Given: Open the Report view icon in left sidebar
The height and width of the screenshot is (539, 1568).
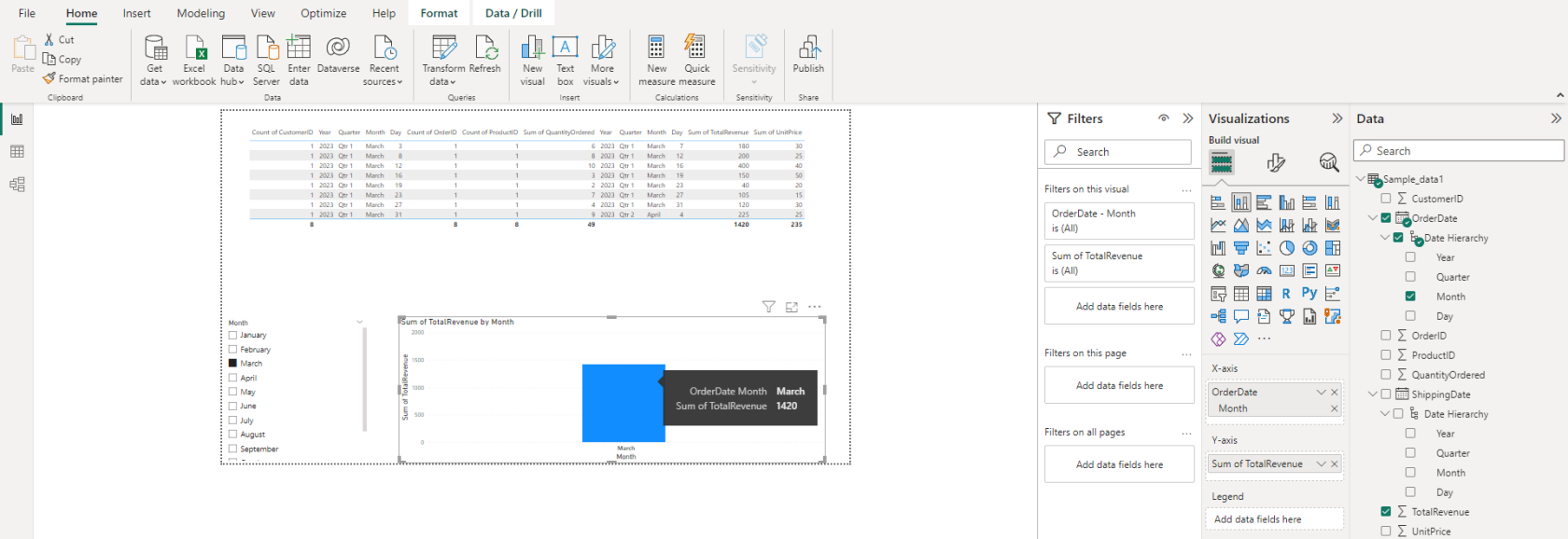Looking at the screenshot, I should coord(17,119).
